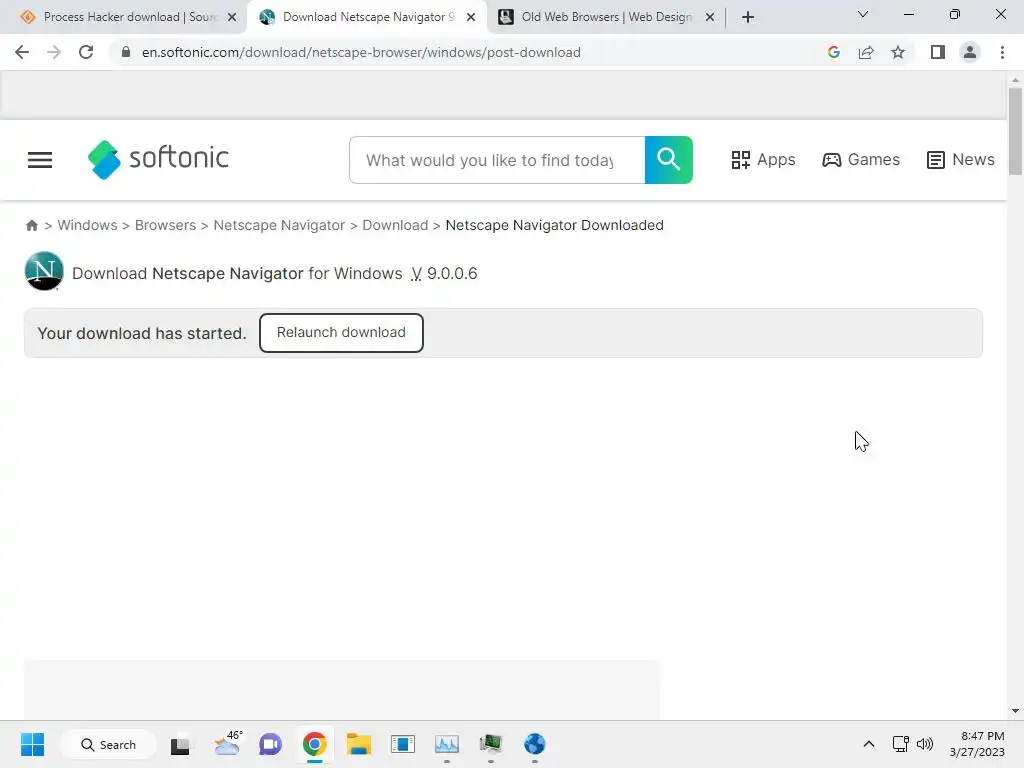Open the graph monitor app on the taskbar
Image resolution: width=1024 pixels, height=768 pixels.
pyautogui.click(x=447, y=744)
